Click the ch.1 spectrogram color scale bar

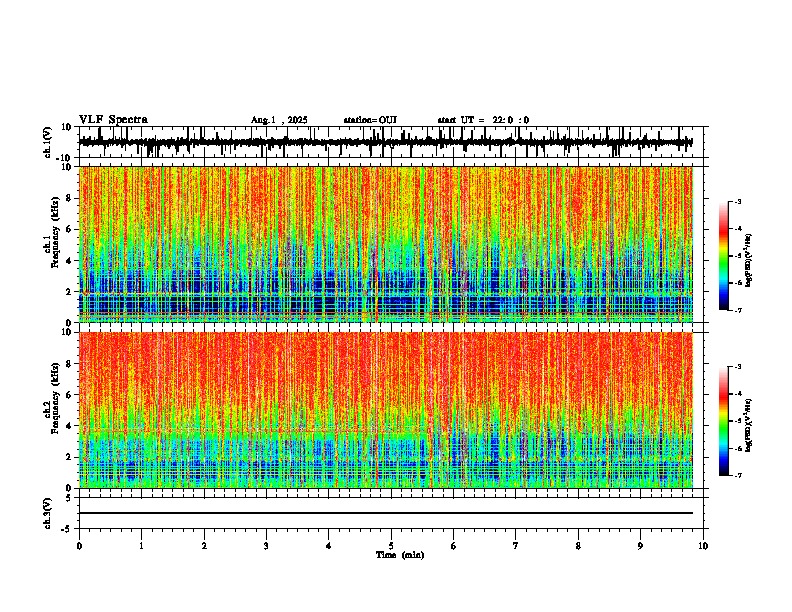tap(723, 256)
